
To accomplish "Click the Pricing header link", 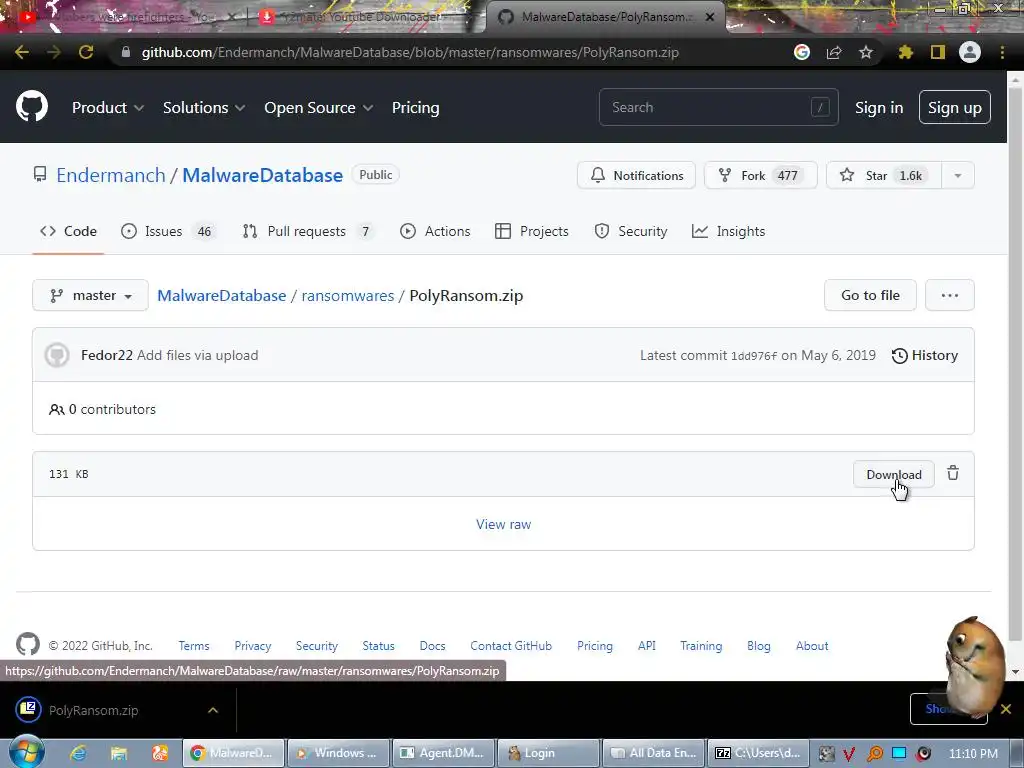I will click(x=415, y=108).
